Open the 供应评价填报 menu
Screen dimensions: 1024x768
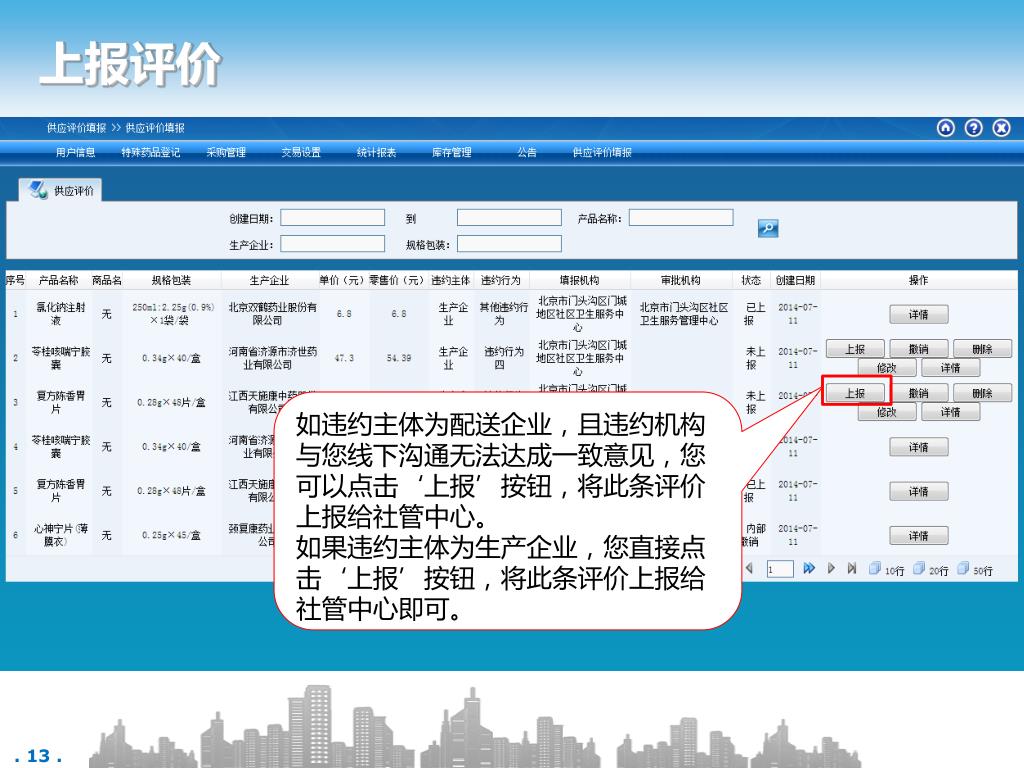pos(602,152)
